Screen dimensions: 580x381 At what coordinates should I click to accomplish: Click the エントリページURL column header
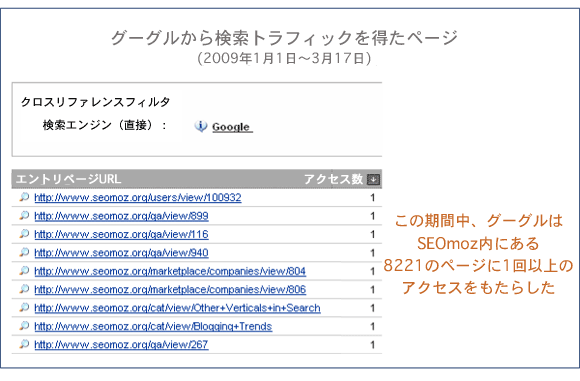pyautogui.click(x=68, y=179)
